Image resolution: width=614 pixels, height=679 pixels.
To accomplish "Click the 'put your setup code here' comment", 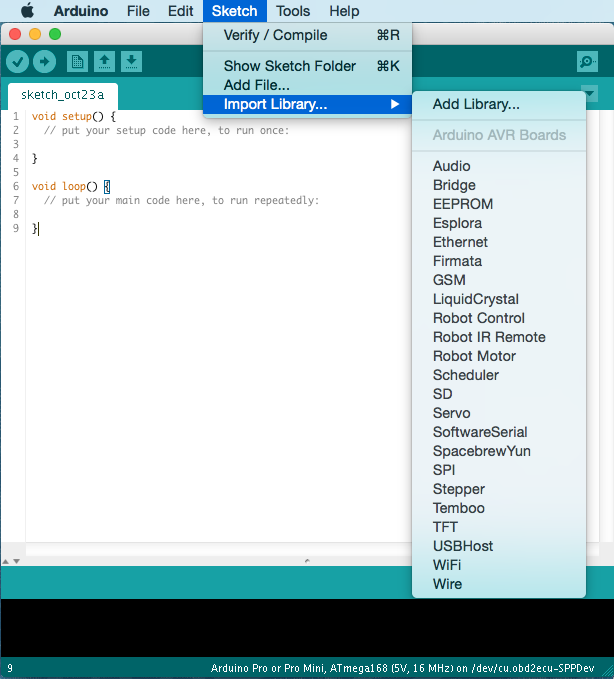I will click(167, 130).
